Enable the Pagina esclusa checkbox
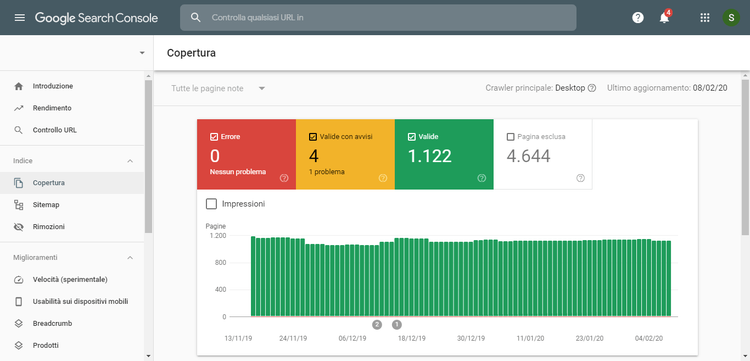 click(510, 137)
